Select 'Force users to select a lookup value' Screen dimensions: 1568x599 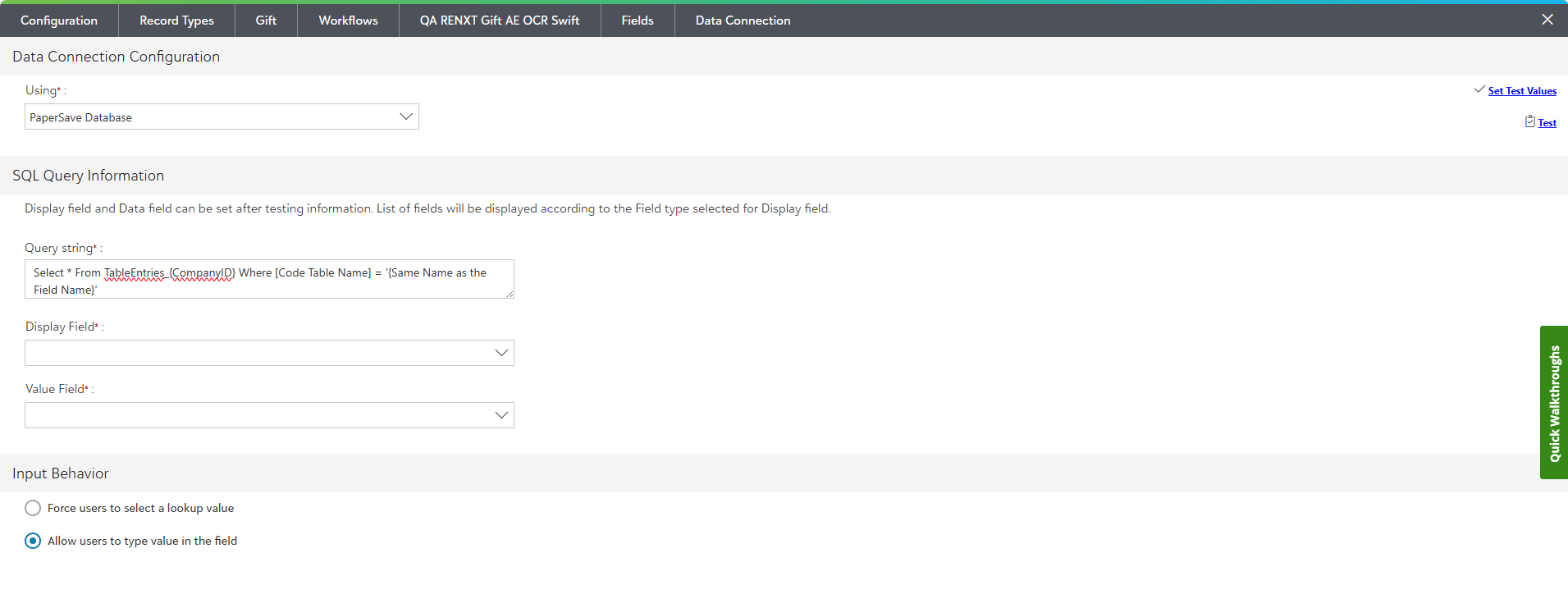tap(33, 508)
